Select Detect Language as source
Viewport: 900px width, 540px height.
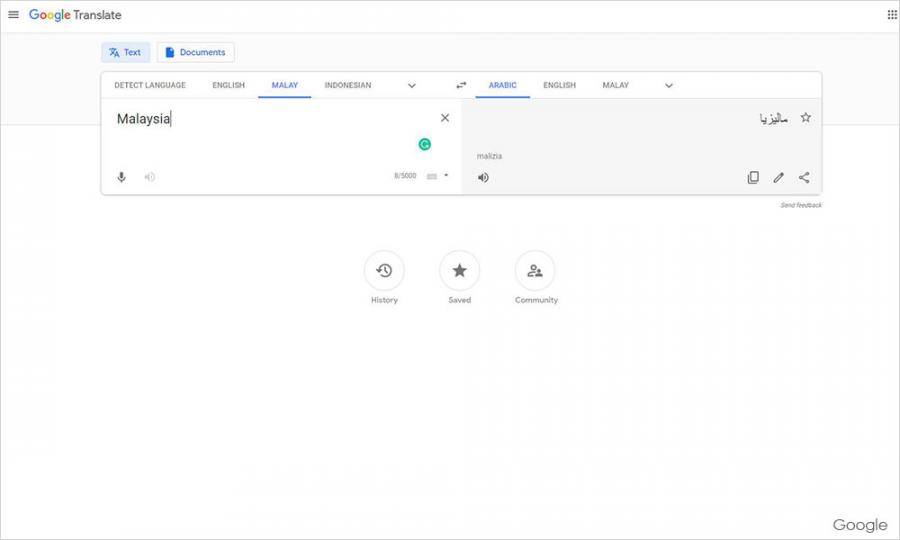150,86
